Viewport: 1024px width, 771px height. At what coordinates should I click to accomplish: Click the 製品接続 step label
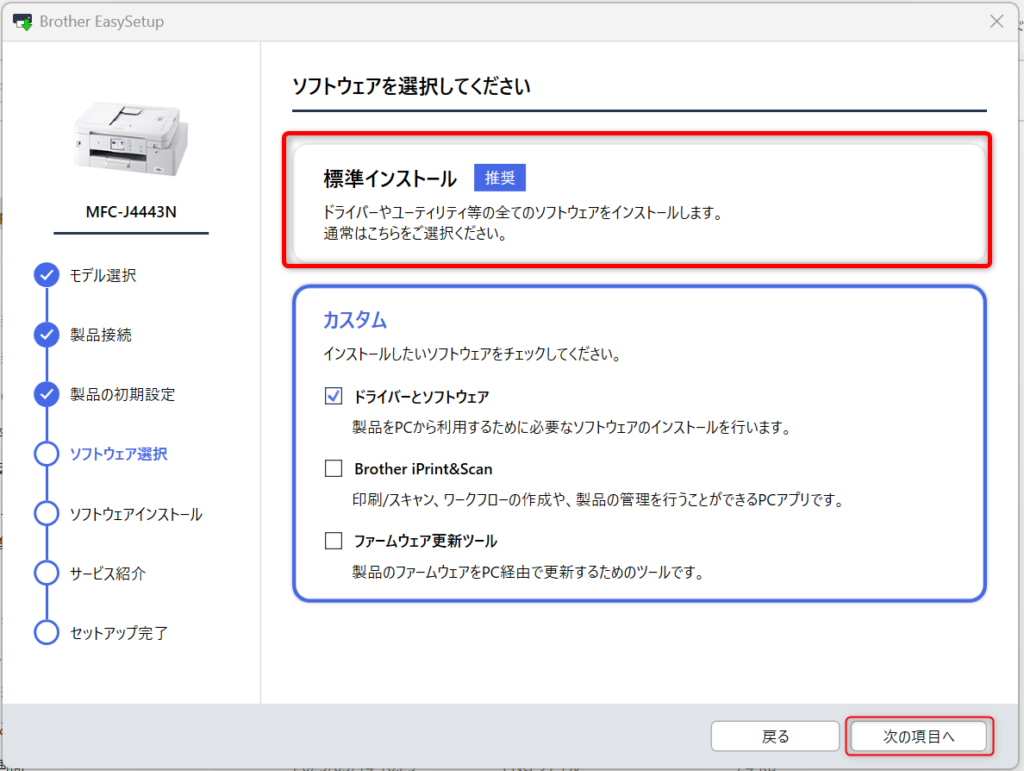pyautogui.click(x=101, y=335)
